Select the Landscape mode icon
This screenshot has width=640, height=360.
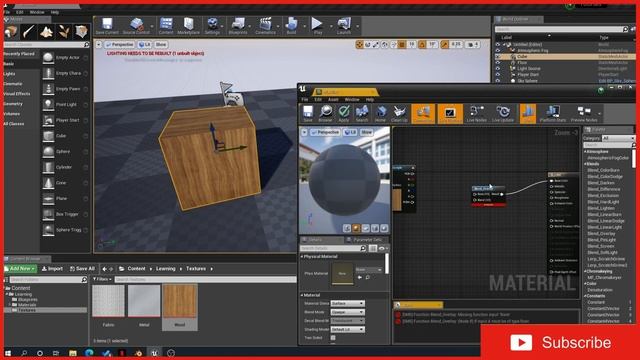tap(46, 32)
